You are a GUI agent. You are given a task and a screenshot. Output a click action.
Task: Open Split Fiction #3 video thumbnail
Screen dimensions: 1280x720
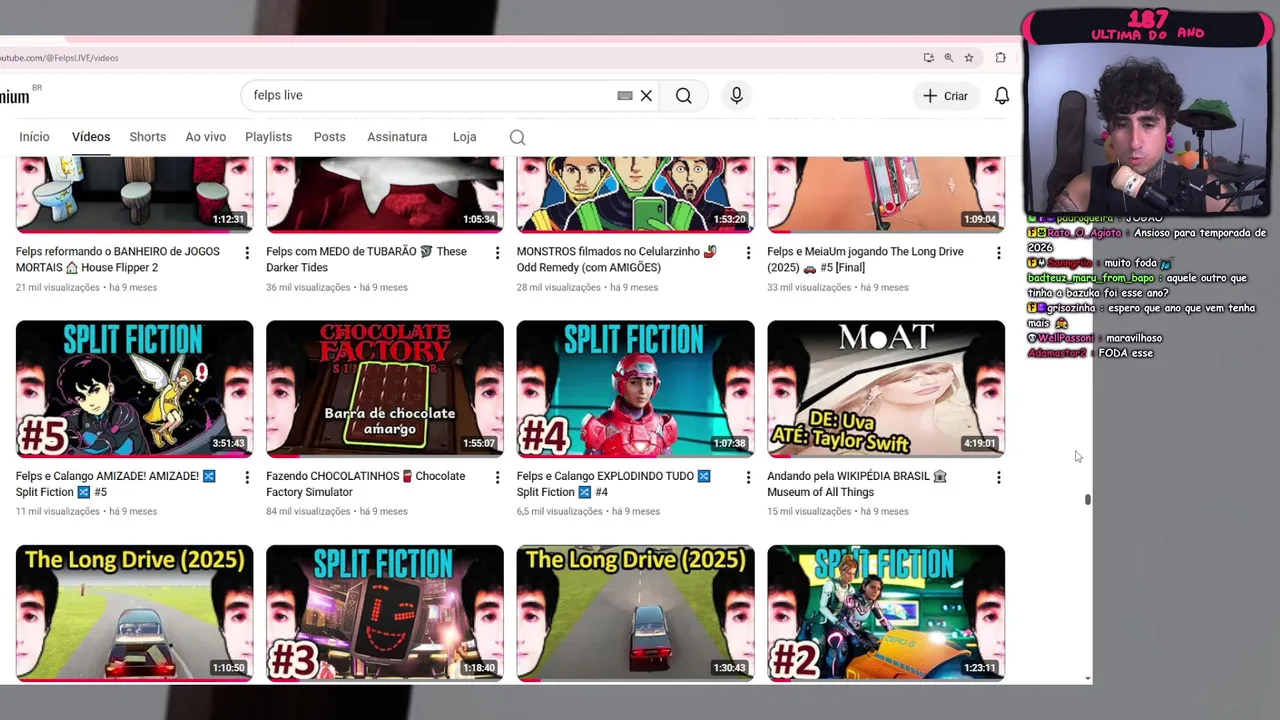(385, 612)
